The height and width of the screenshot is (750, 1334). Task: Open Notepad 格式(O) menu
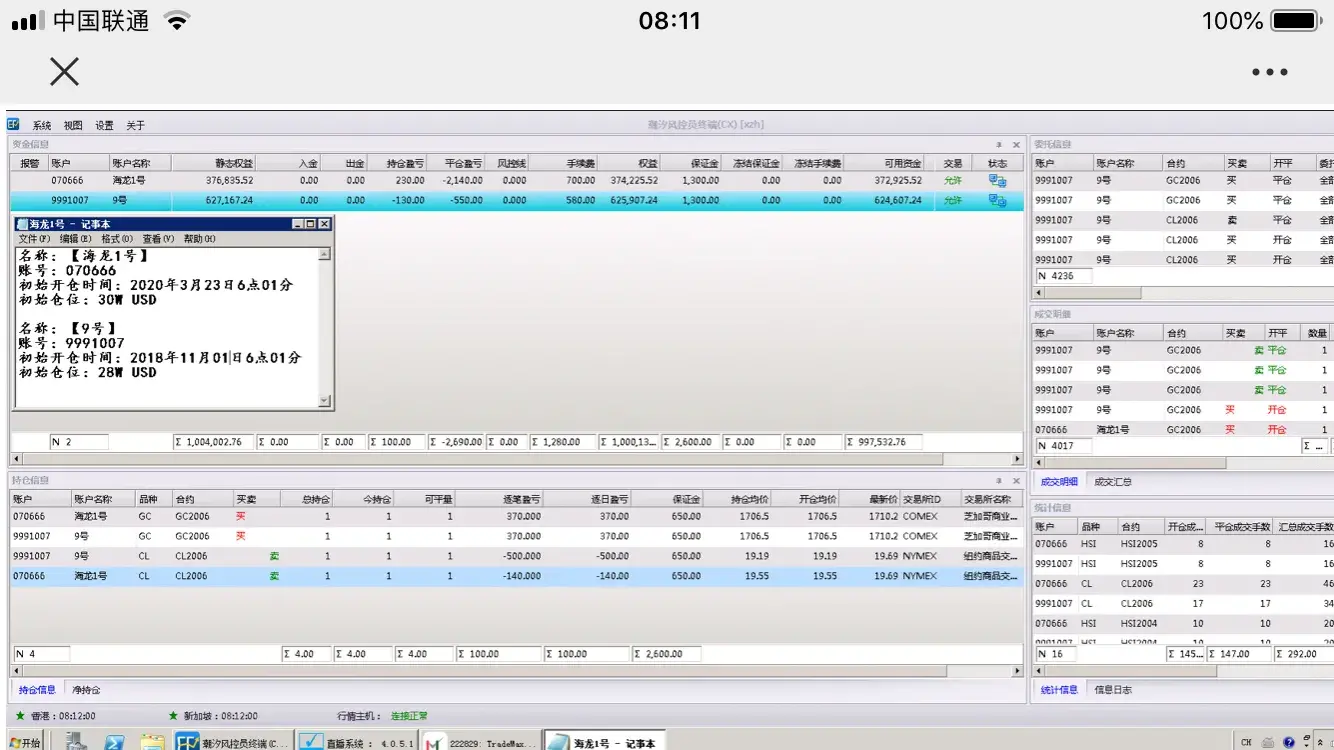(x=117, y=239)
